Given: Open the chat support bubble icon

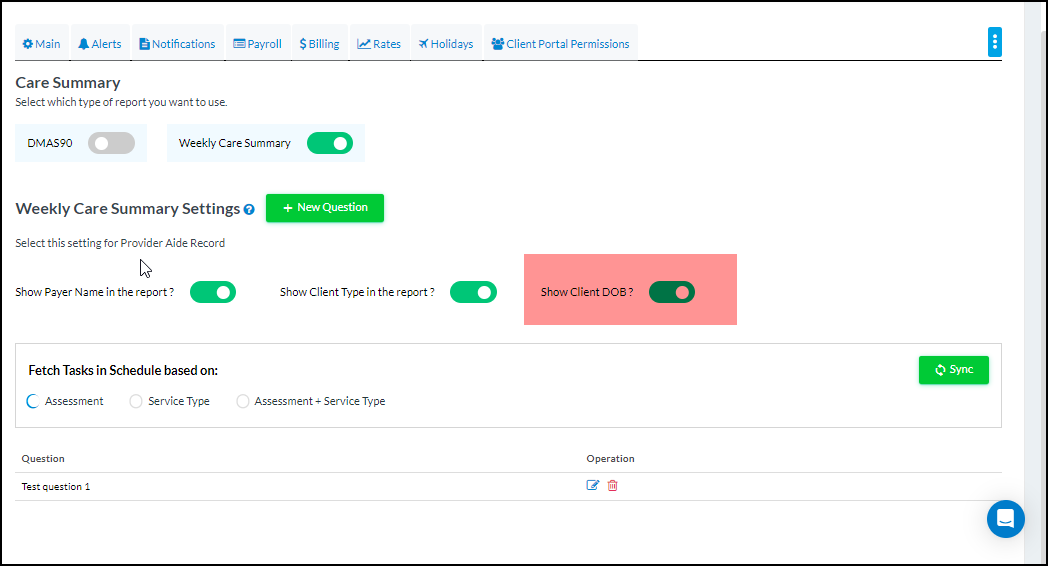Looking at the screenshot, I should (x=1005, y=519).
